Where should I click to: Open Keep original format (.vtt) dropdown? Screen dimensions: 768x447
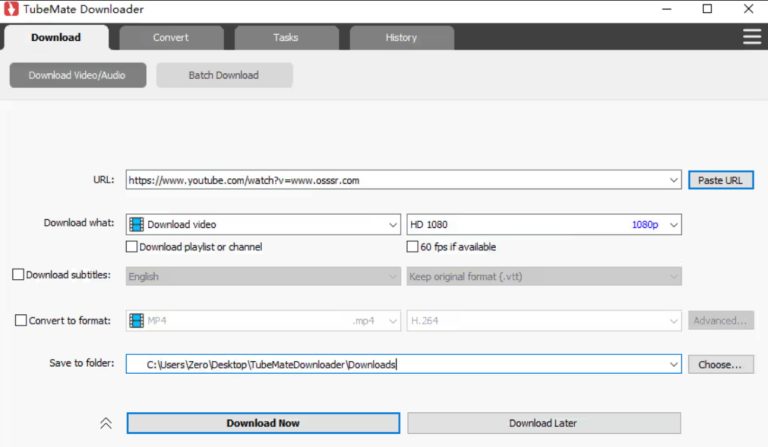click(x=544, y=276)
